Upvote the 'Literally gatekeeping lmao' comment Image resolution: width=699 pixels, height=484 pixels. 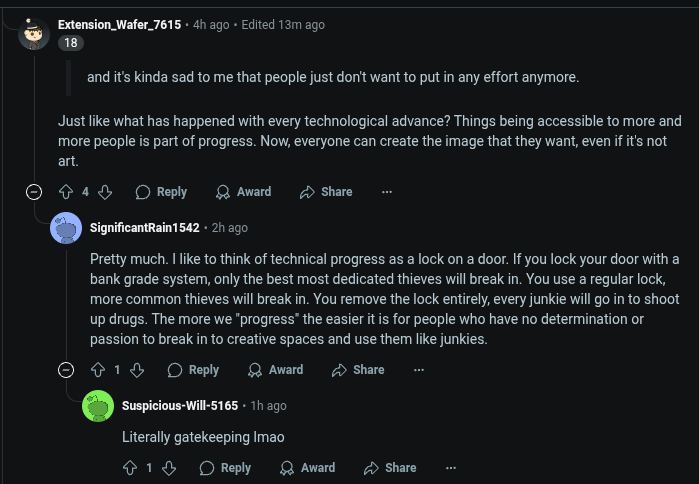coord(130,468)
